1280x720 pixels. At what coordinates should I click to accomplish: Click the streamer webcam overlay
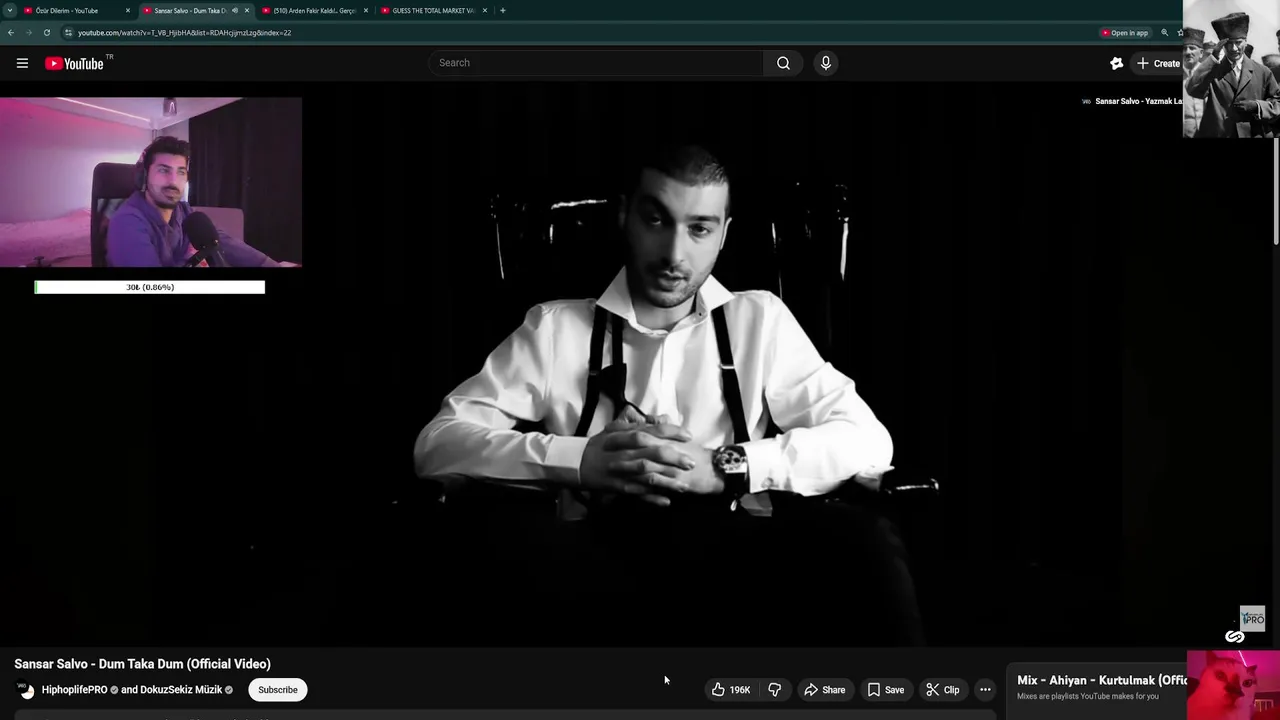pyautogui.click(x=150, y=183)
